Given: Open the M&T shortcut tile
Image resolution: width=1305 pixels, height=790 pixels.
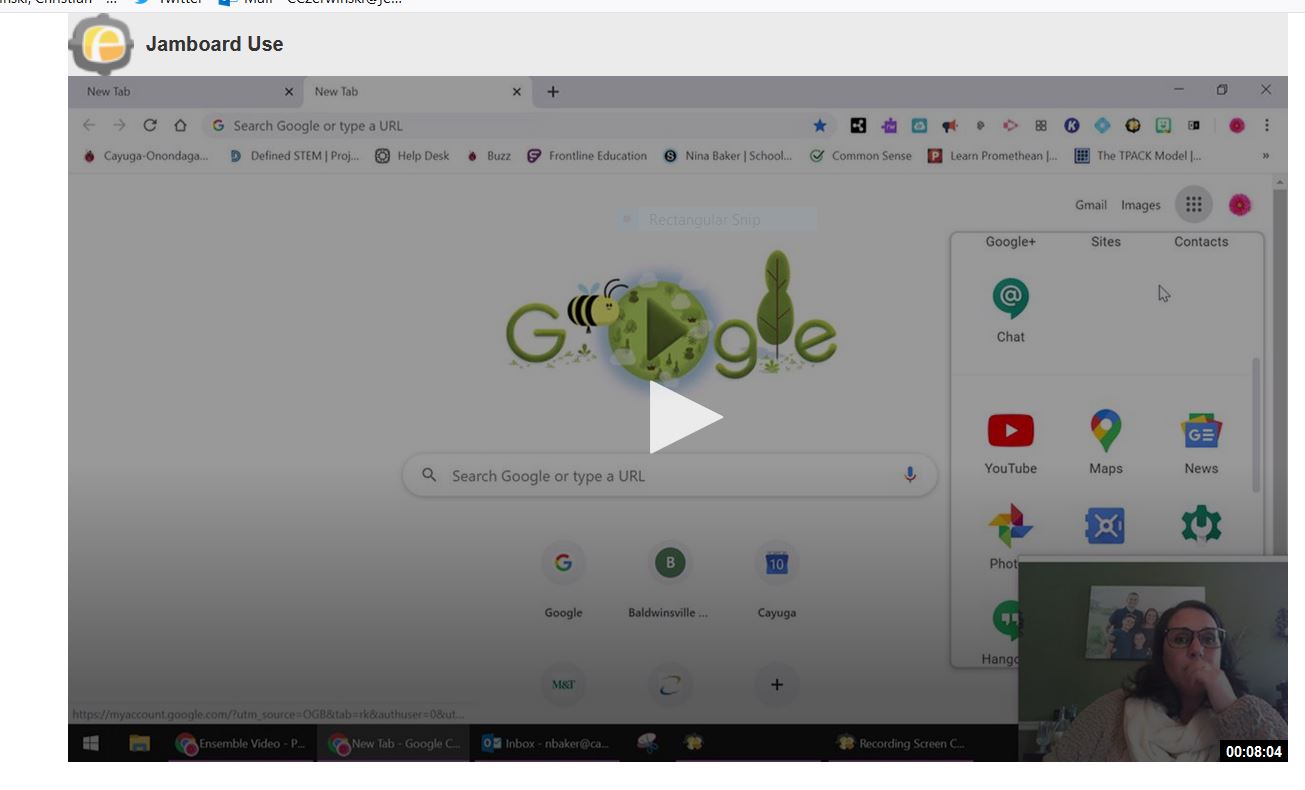Looking at the screenshot, I should [x=563, y=685].
